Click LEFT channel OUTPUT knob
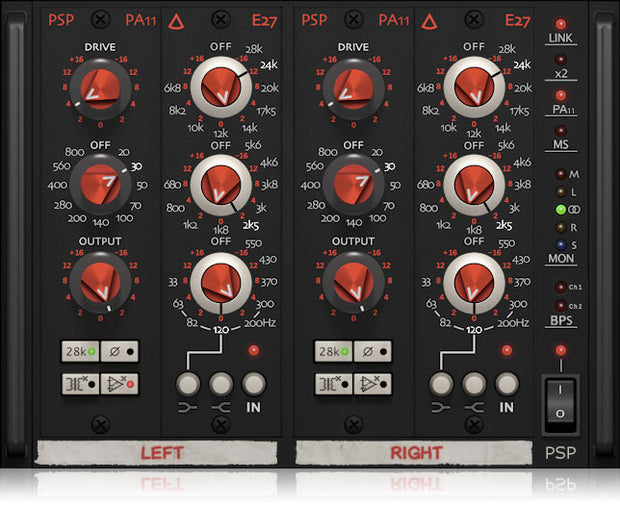 [100, 283]
